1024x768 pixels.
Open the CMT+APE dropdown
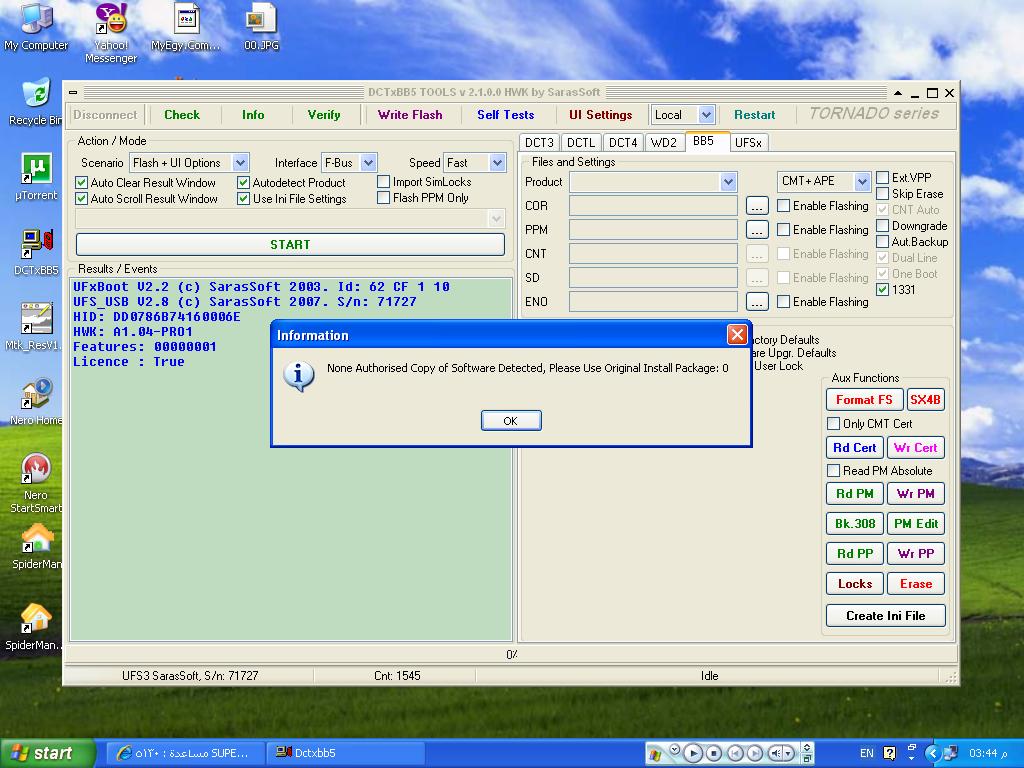862,181
